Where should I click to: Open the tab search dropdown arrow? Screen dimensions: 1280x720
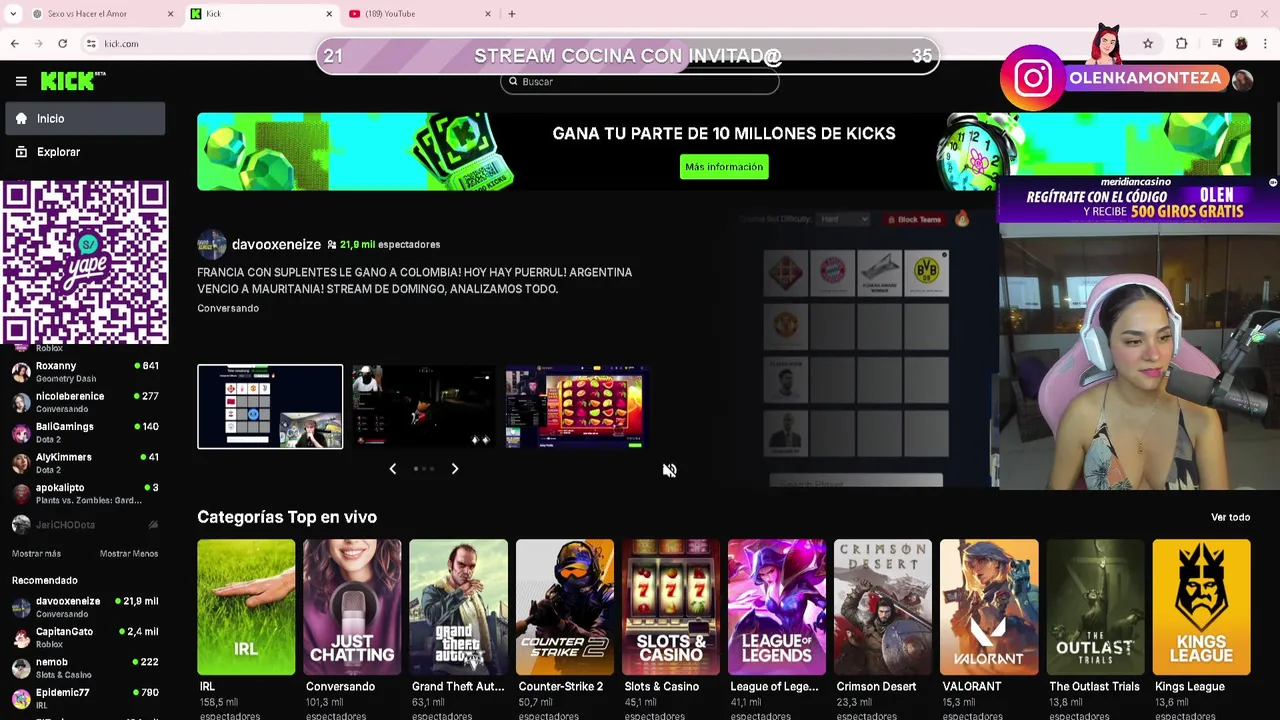click(13, 14)
